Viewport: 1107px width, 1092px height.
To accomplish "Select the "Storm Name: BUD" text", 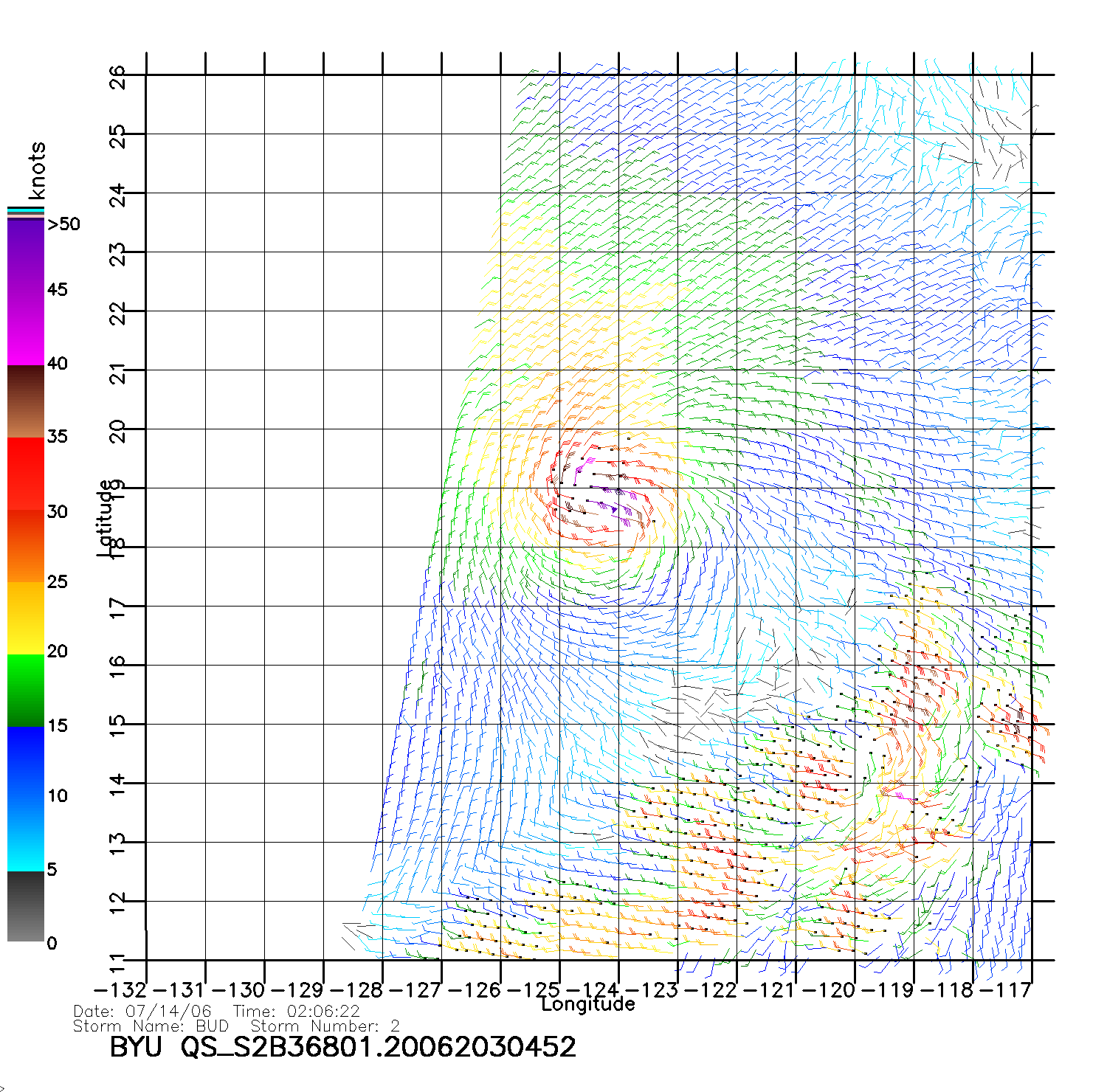I will coord(151,1026).
